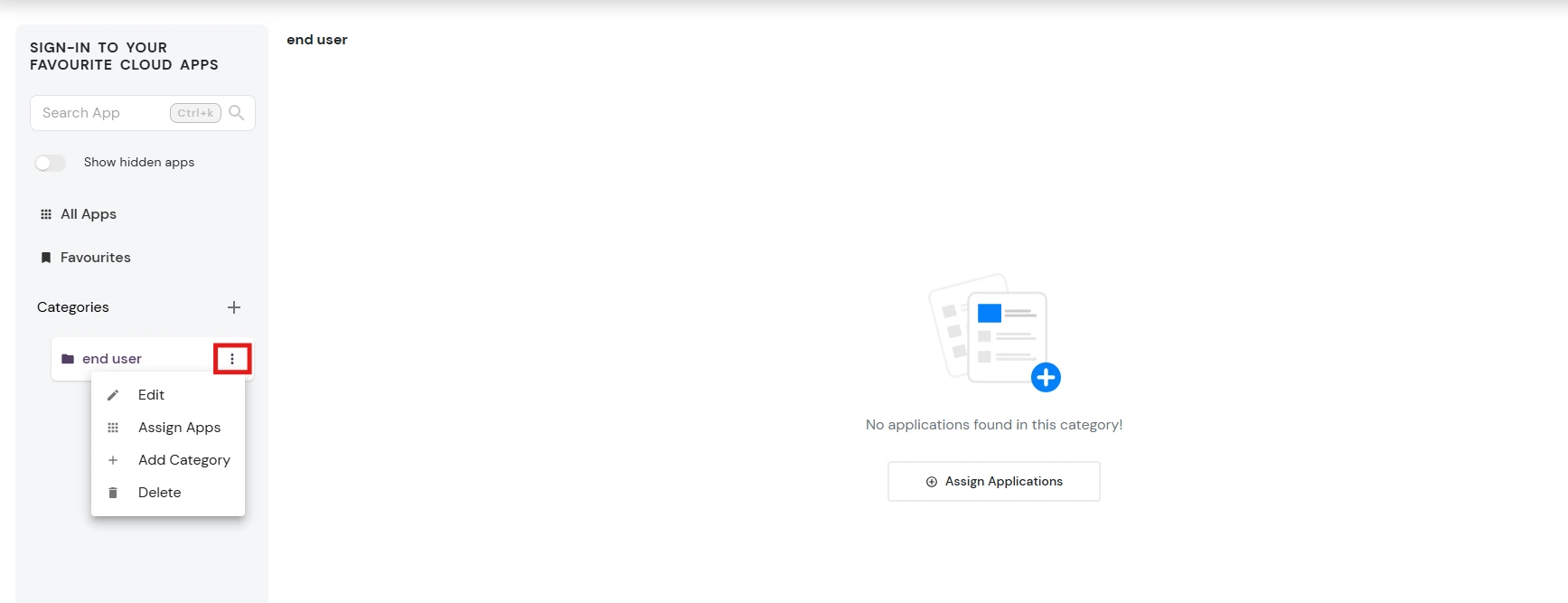Click the grid icon beside Assign Apps

[x=113, y=428]
